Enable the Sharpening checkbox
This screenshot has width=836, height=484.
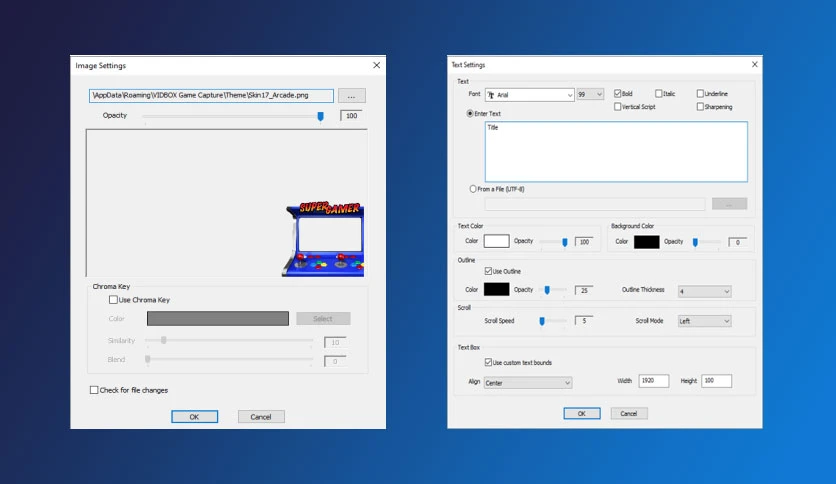click(700, 107)
